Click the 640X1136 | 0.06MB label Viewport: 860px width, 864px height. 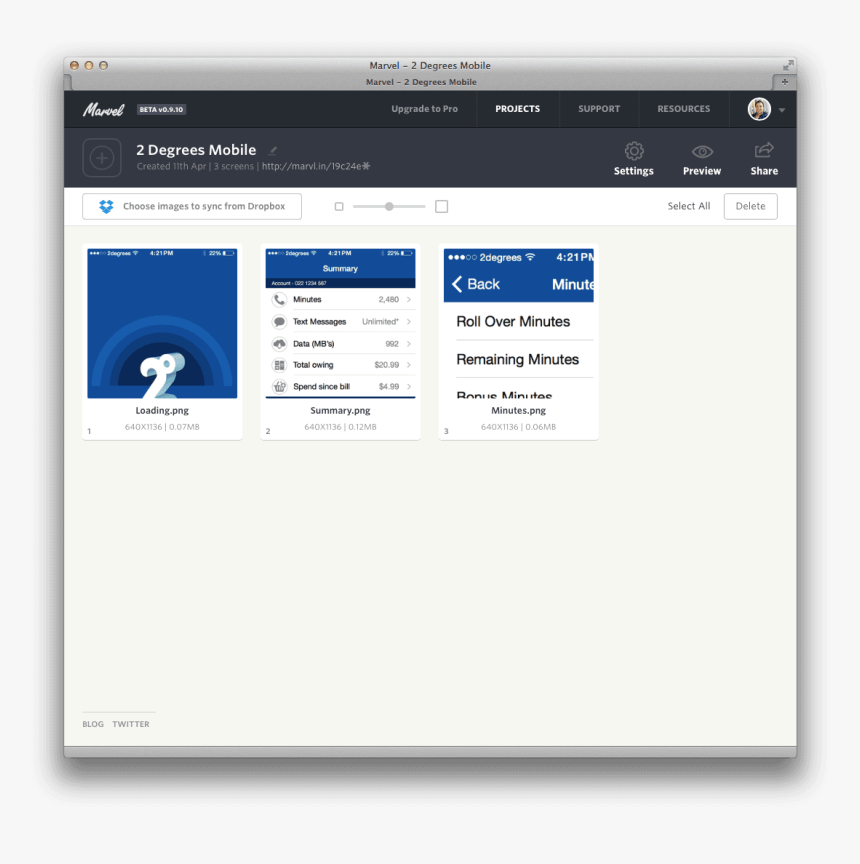click(x=518, y=427)
